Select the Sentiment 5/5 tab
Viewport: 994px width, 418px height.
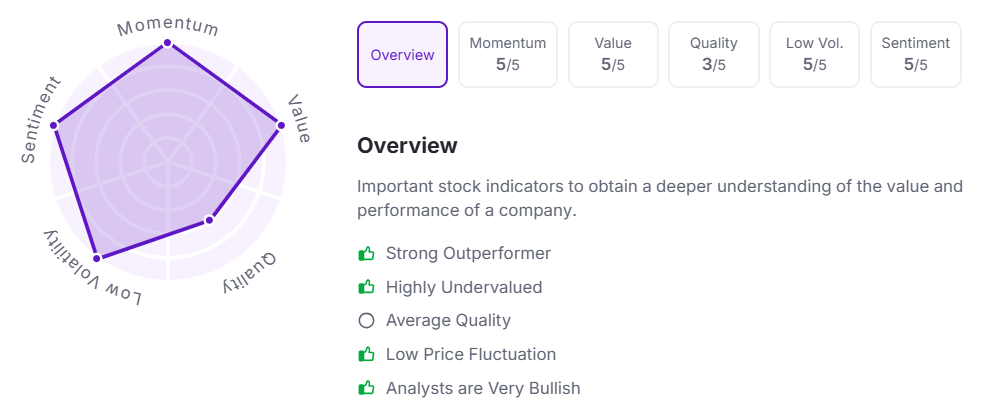[916, 55]
